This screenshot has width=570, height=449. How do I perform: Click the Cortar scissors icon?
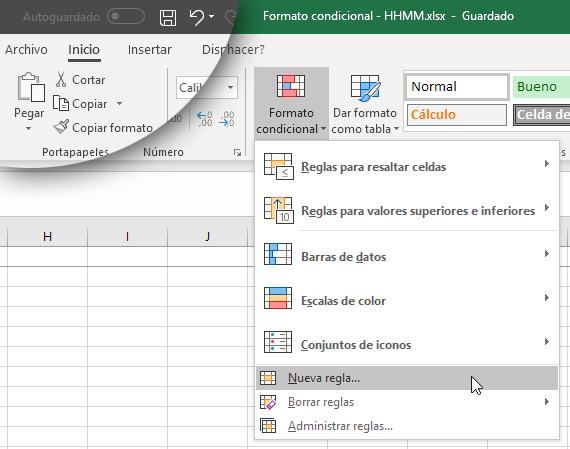point(61,79)
